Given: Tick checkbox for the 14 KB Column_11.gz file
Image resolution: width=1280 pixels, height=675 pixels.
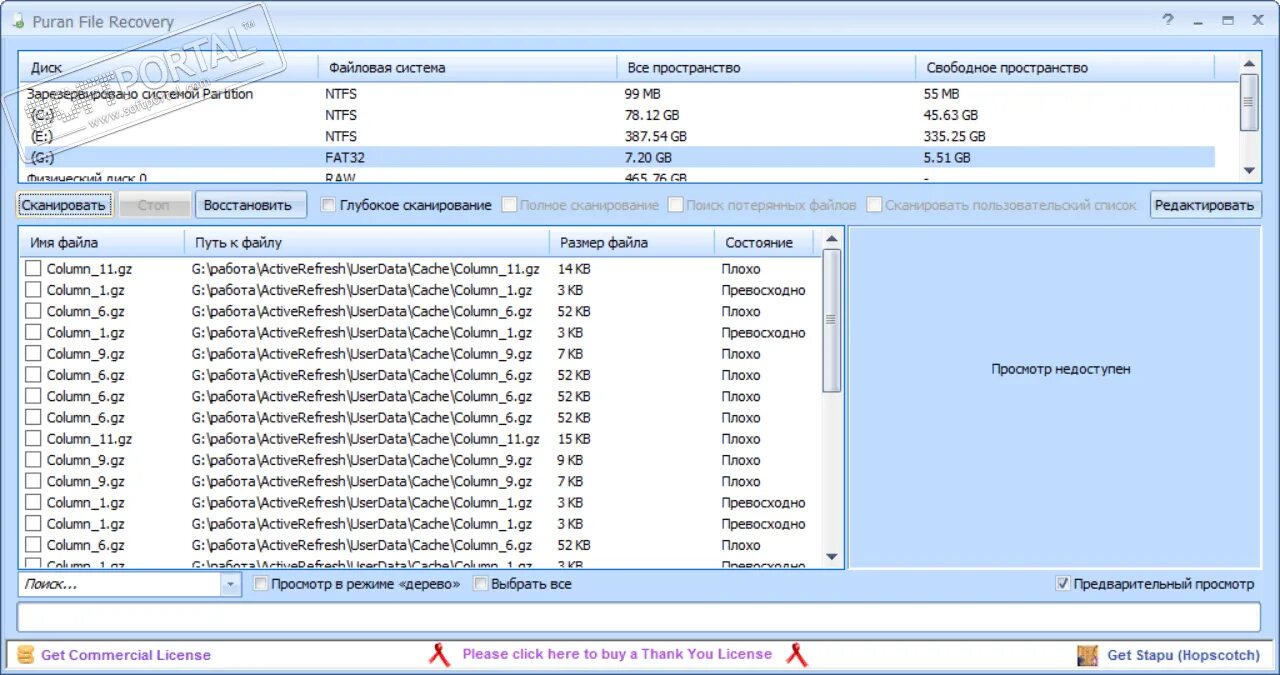Looking at the screenshot, I should tap(33, 268).
